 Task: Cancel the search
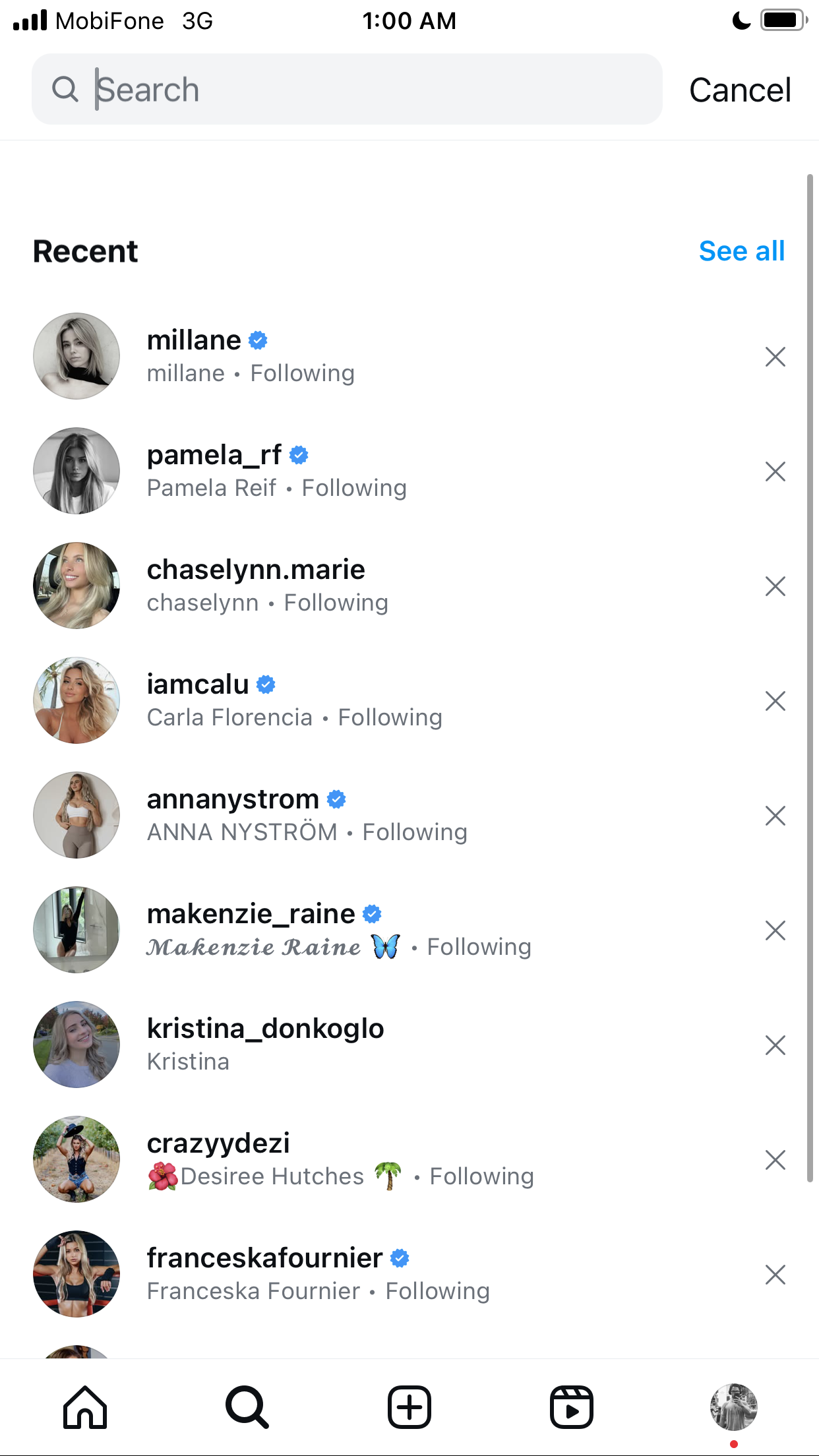[740, 90]
